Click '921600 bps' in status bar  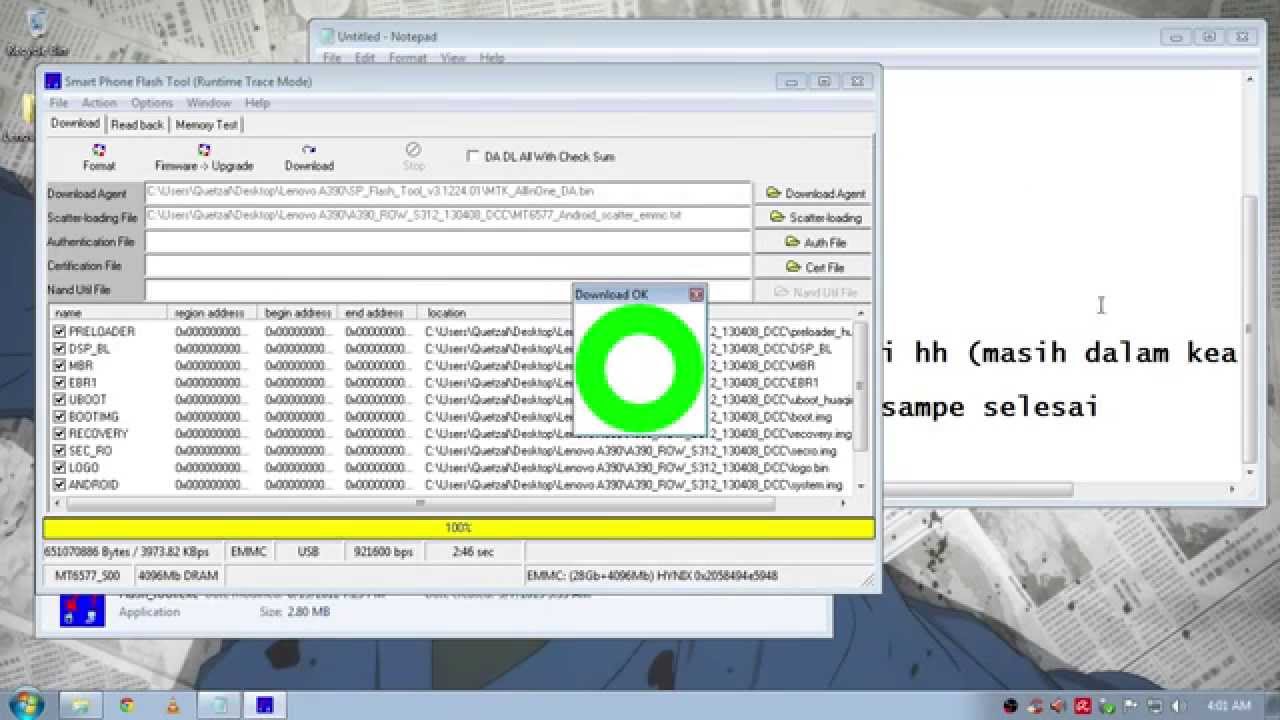(384, 552)
